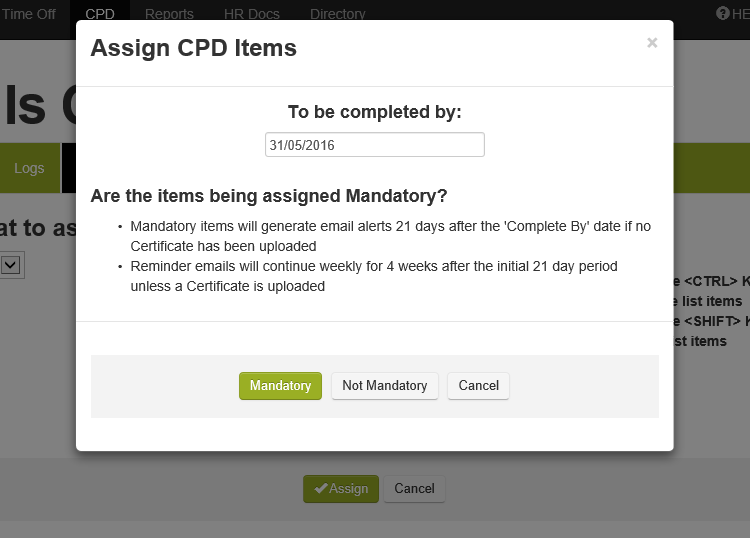750x538 pixels.
Task: Cancel the Assign CPD Items dialog
Action: pyautogui.click(x=478, y=386)
